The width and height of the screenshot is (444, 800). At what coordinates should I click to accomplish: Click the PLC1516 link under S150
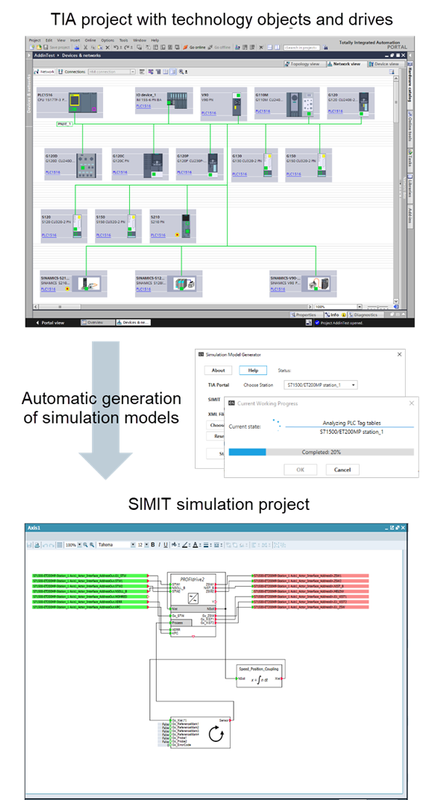(104, 235)
